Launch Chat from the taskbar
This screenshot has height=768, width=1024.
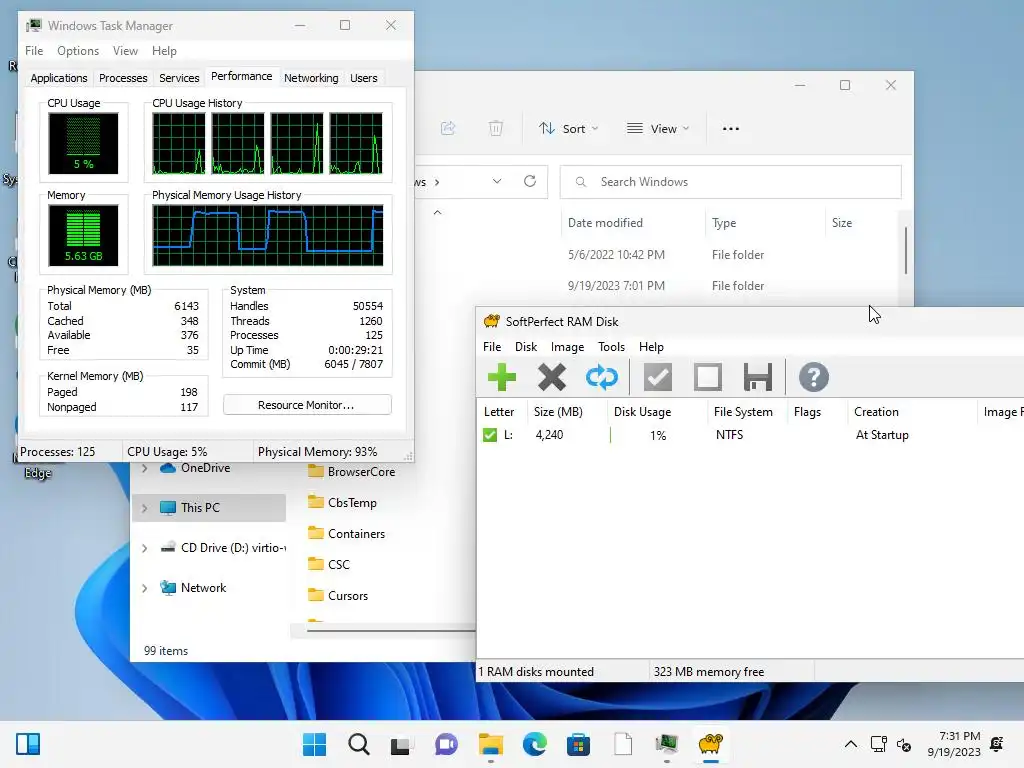[x=446, y=744]
